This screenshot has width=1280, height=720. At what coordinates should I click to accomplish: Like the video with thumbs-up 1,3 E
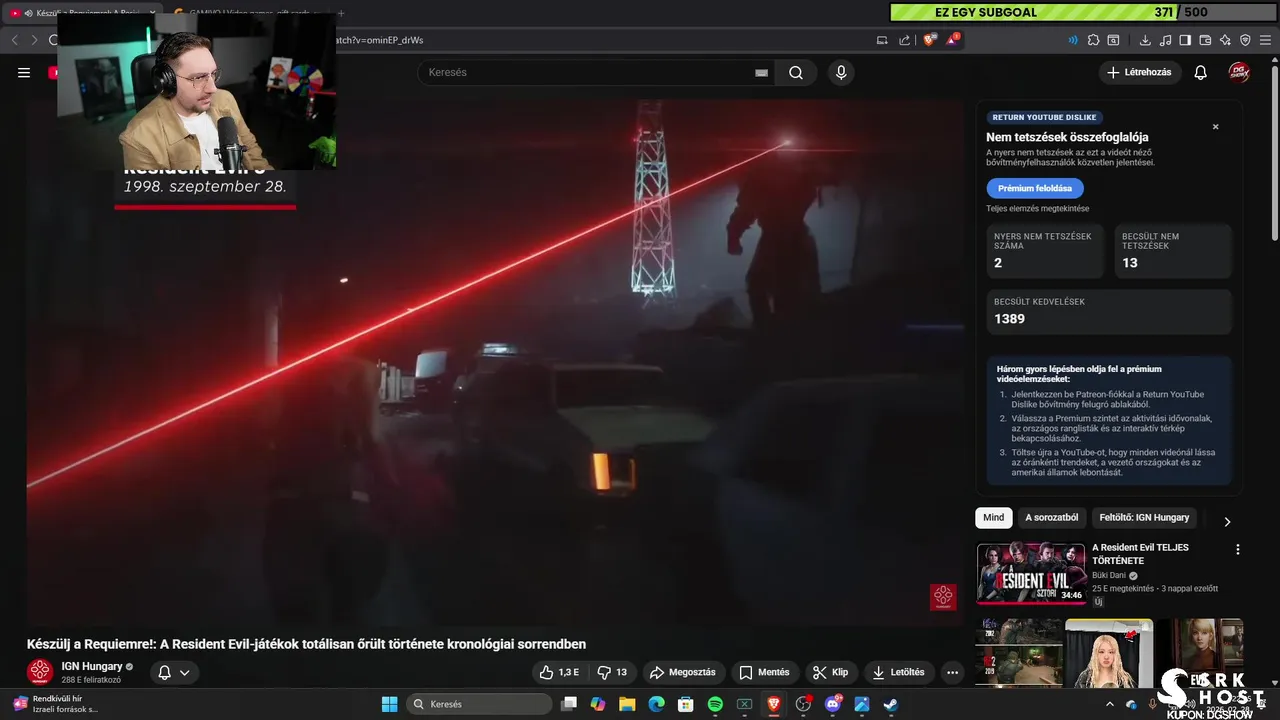point(559,672)
